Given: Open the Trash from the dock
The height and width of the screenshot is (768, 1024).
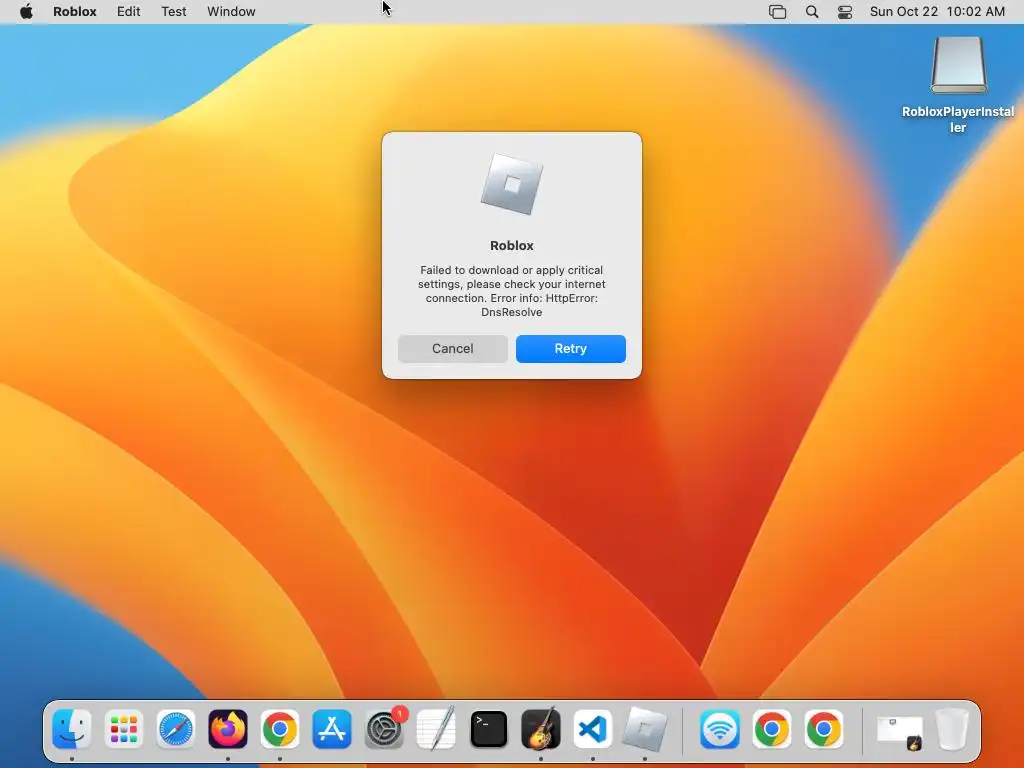Looking at the screenshot, I should tap(952, 729).
